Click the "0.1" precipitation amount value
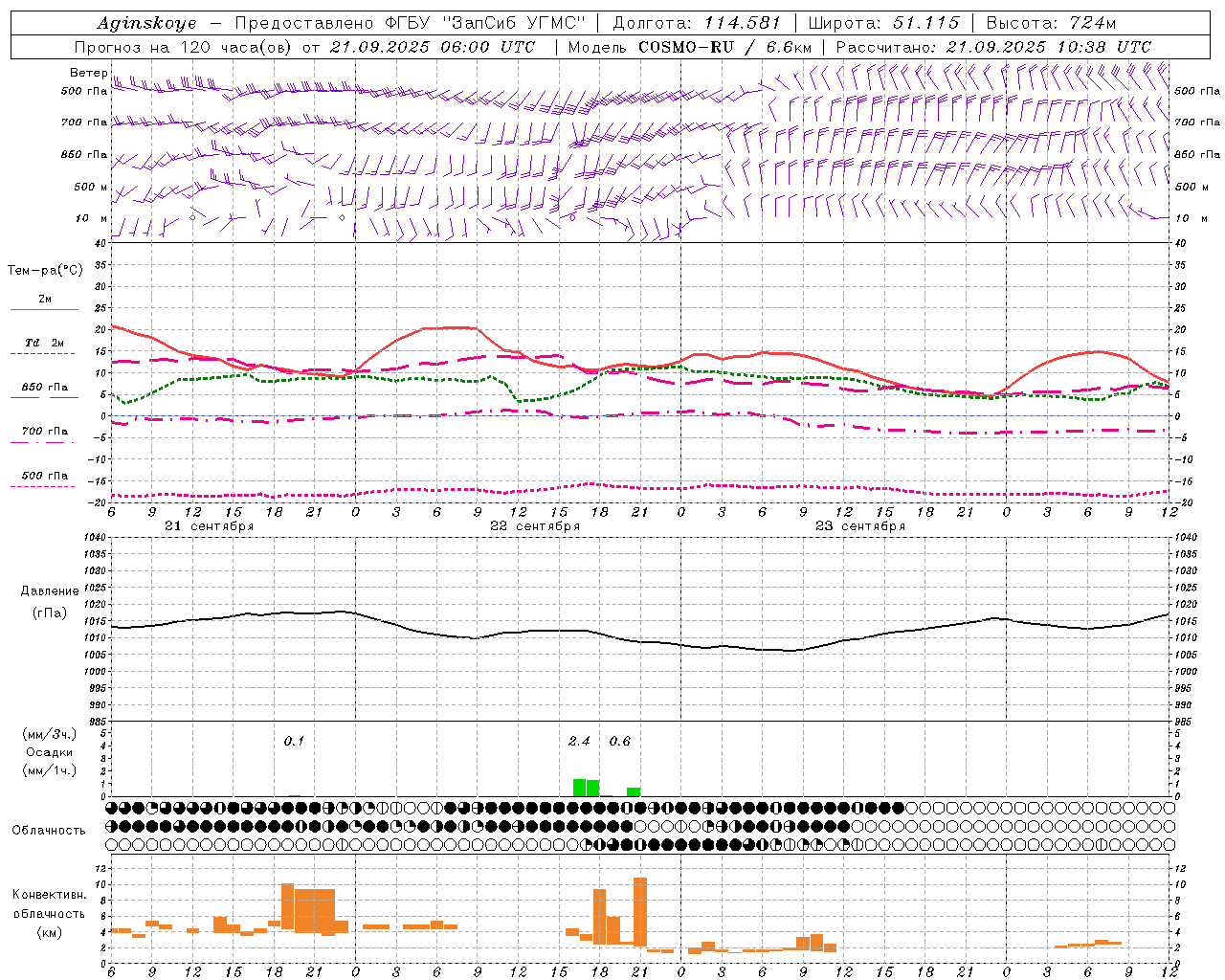 [x=294, y=742]
